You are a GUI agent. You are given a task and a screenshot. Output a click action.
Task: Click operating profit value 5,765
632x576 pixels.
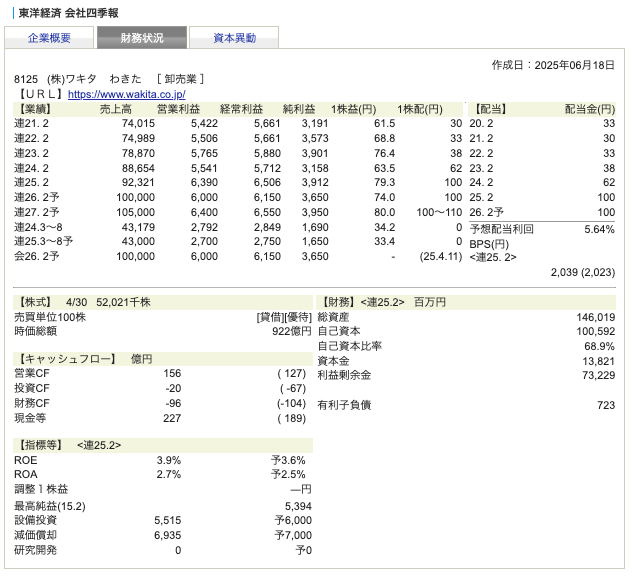204,153
